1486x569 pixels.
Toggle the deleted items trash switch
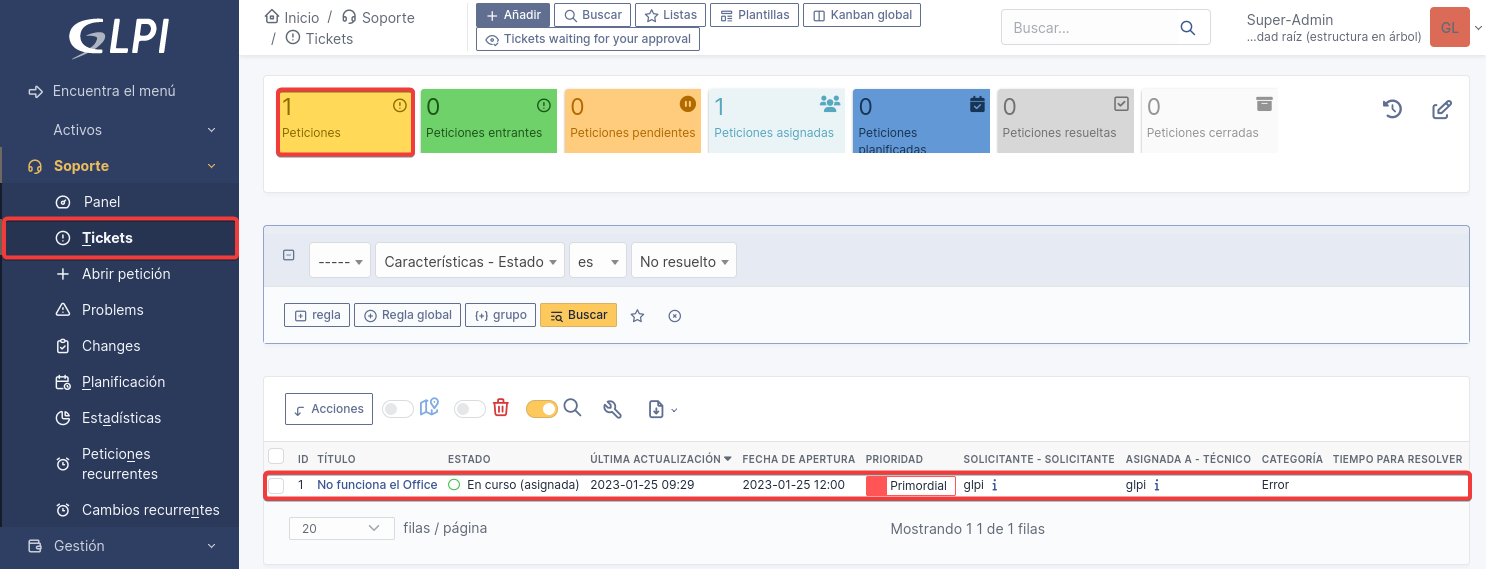(469, 408)
